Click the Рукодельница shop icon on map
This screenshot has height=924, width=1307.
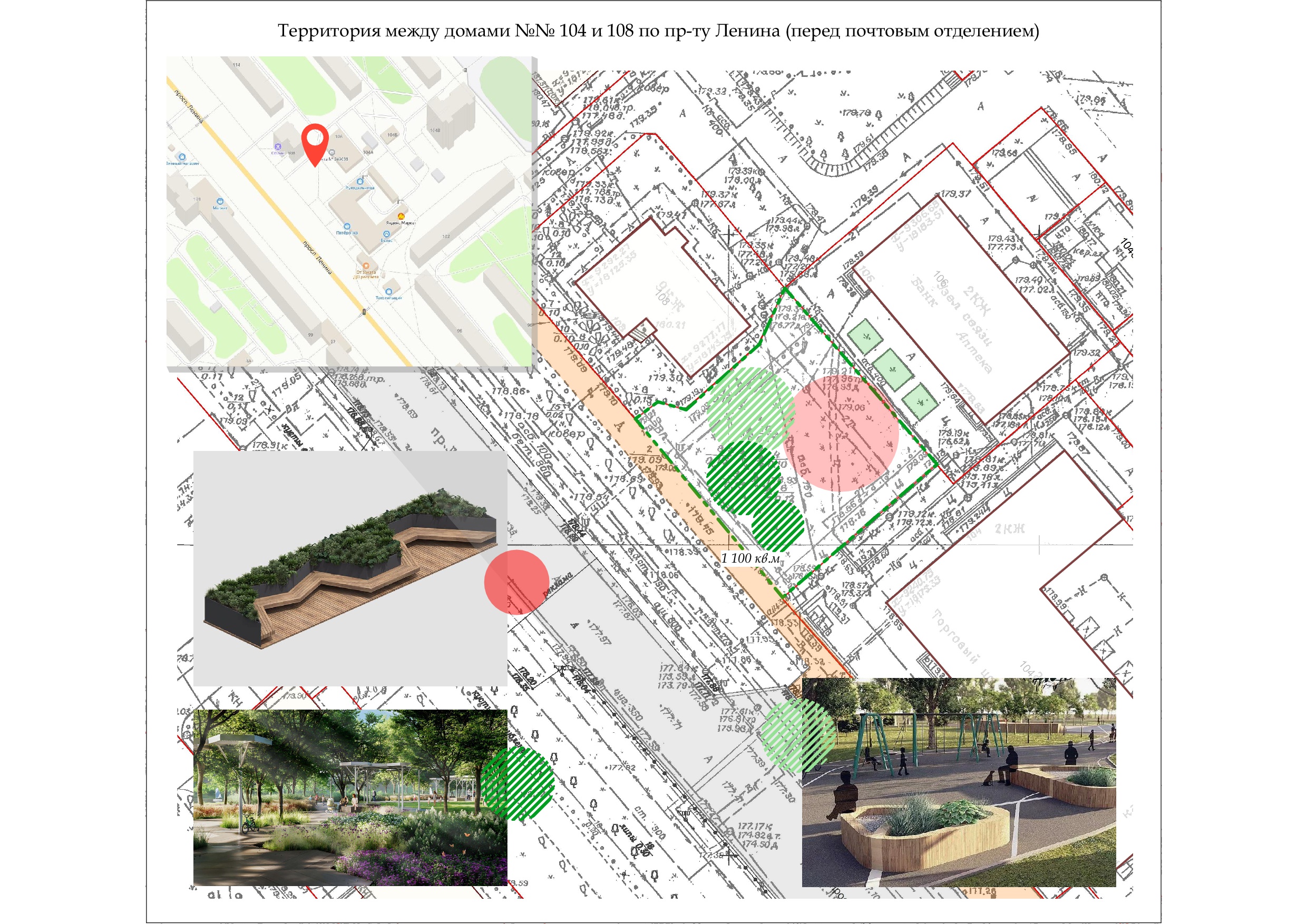coord(360,182)
